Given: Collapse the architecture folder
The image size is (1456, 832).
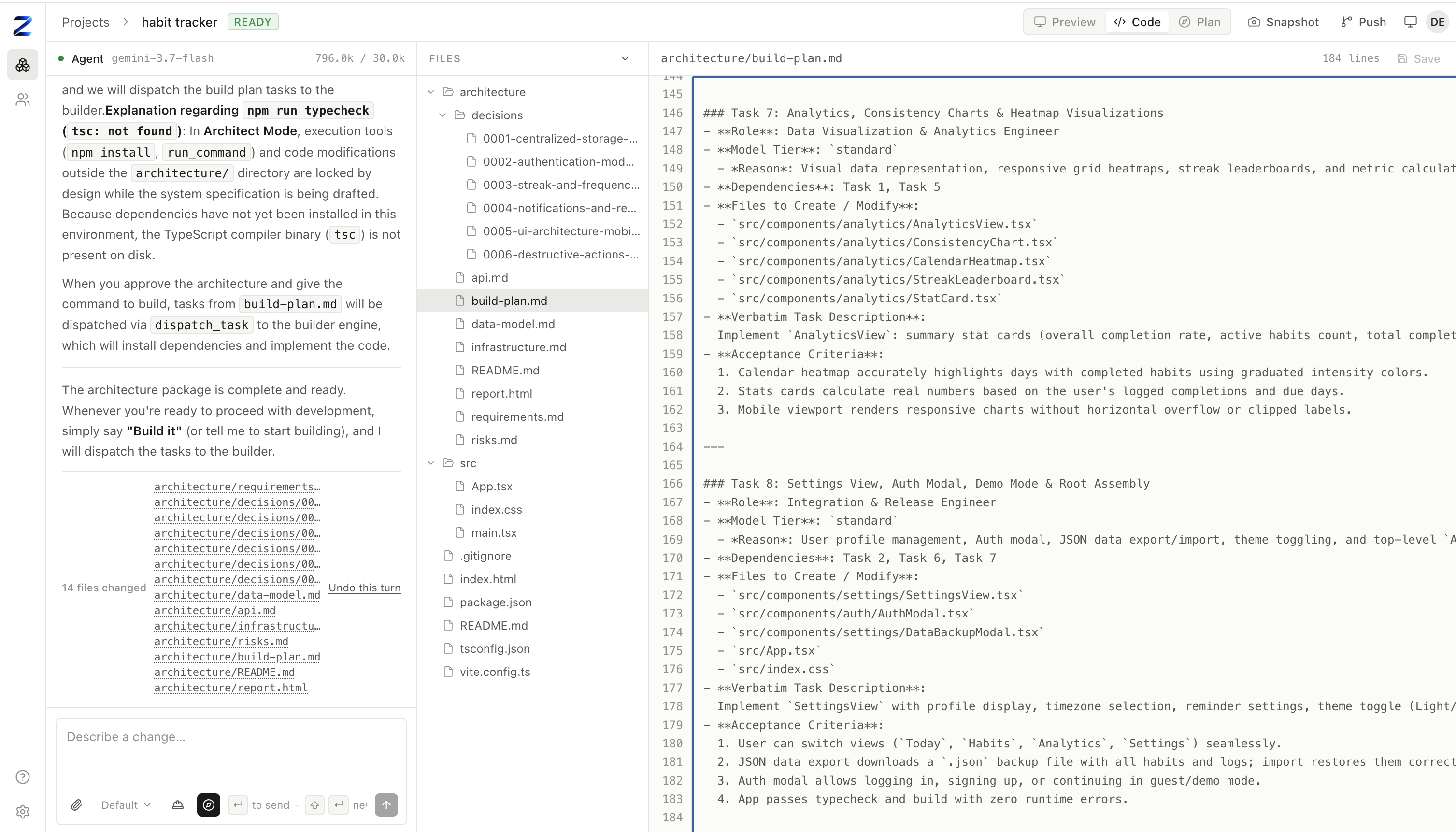Looking at the screenshot, I should [431, 92].
